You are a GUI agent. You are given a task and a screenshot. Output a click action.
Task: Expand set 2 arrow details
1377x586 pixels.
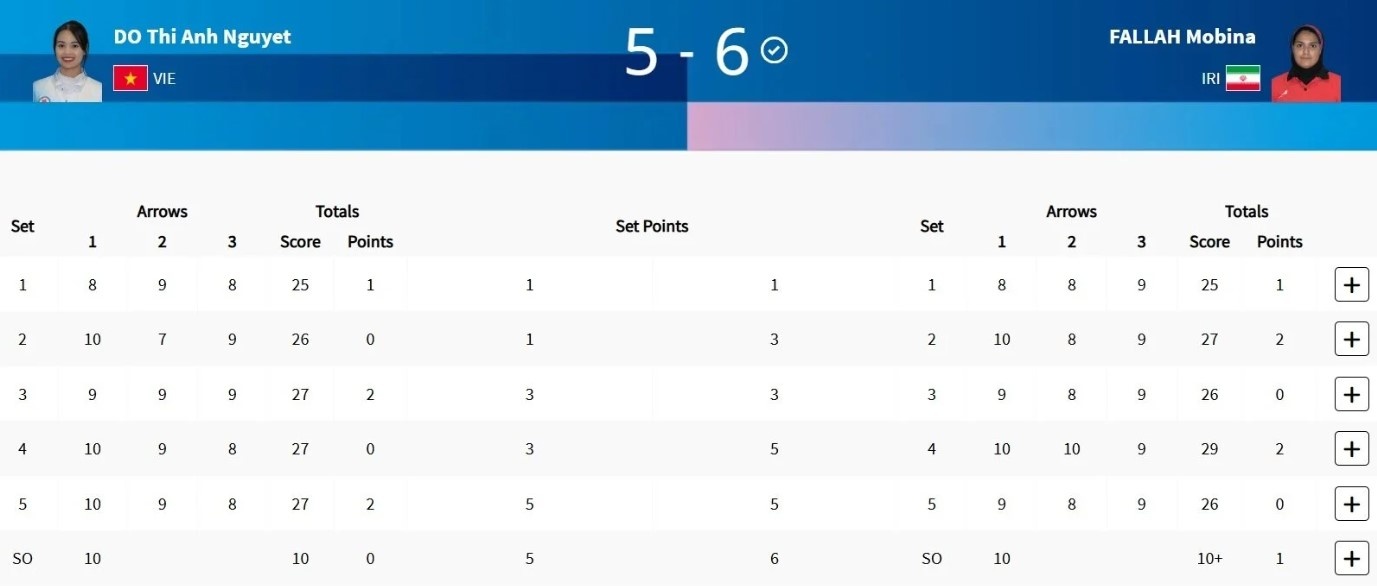click(1351, 339)
